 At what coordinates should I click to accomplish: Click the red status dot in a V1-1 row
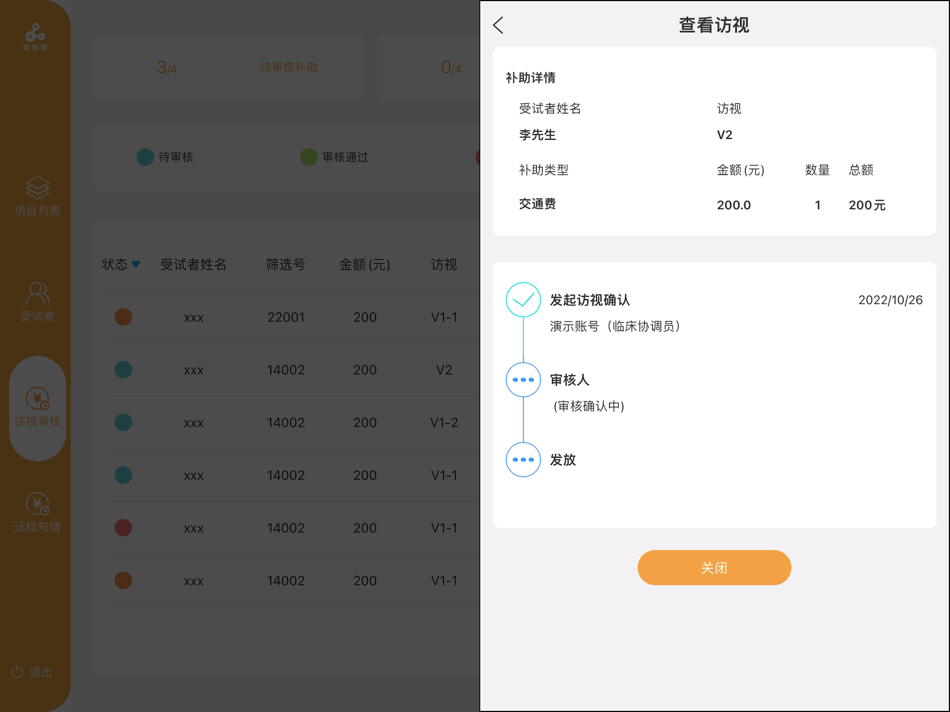click(x=122, y=528)
